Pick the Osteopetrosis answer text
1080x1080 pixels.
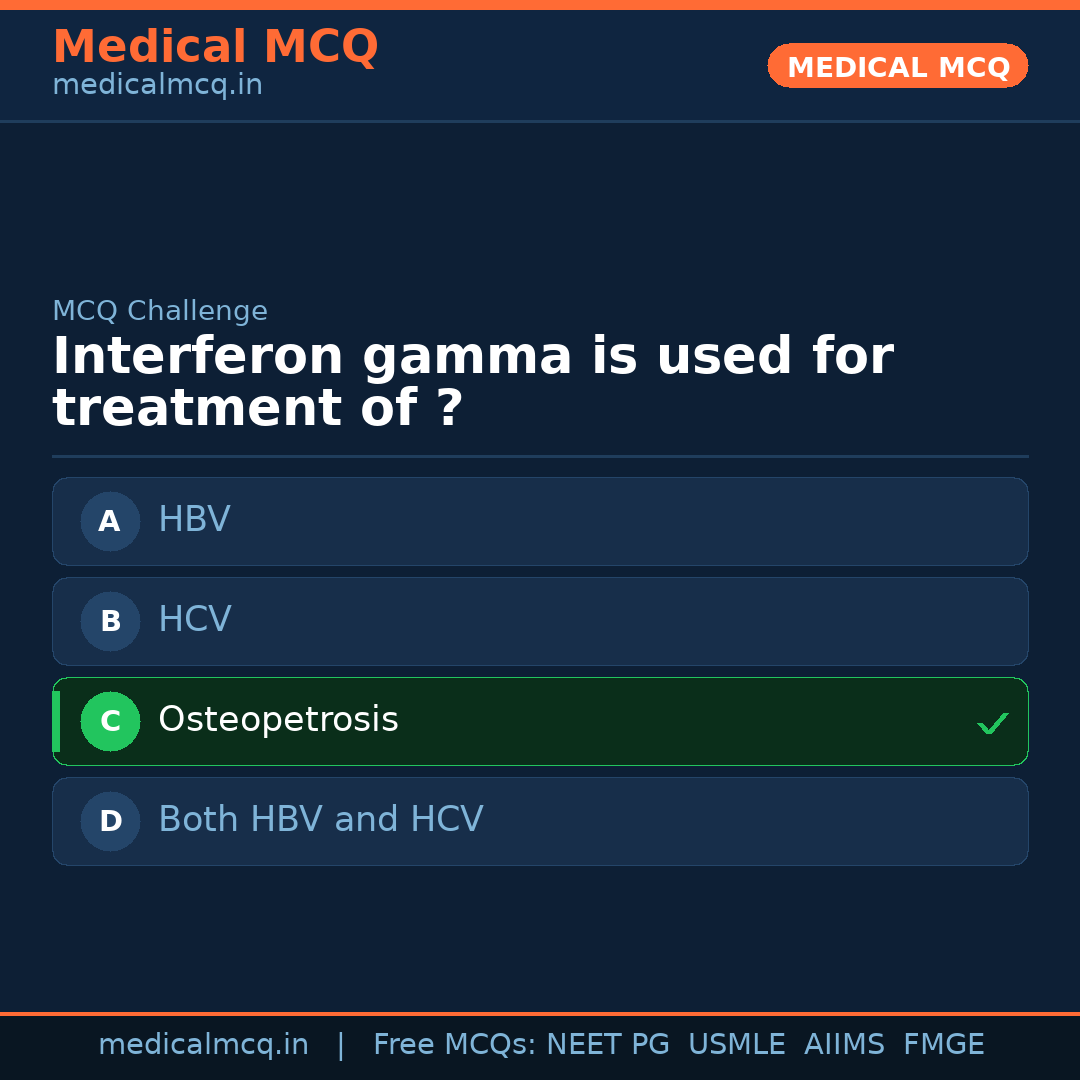pyautogui.click(x=278, y=720)
